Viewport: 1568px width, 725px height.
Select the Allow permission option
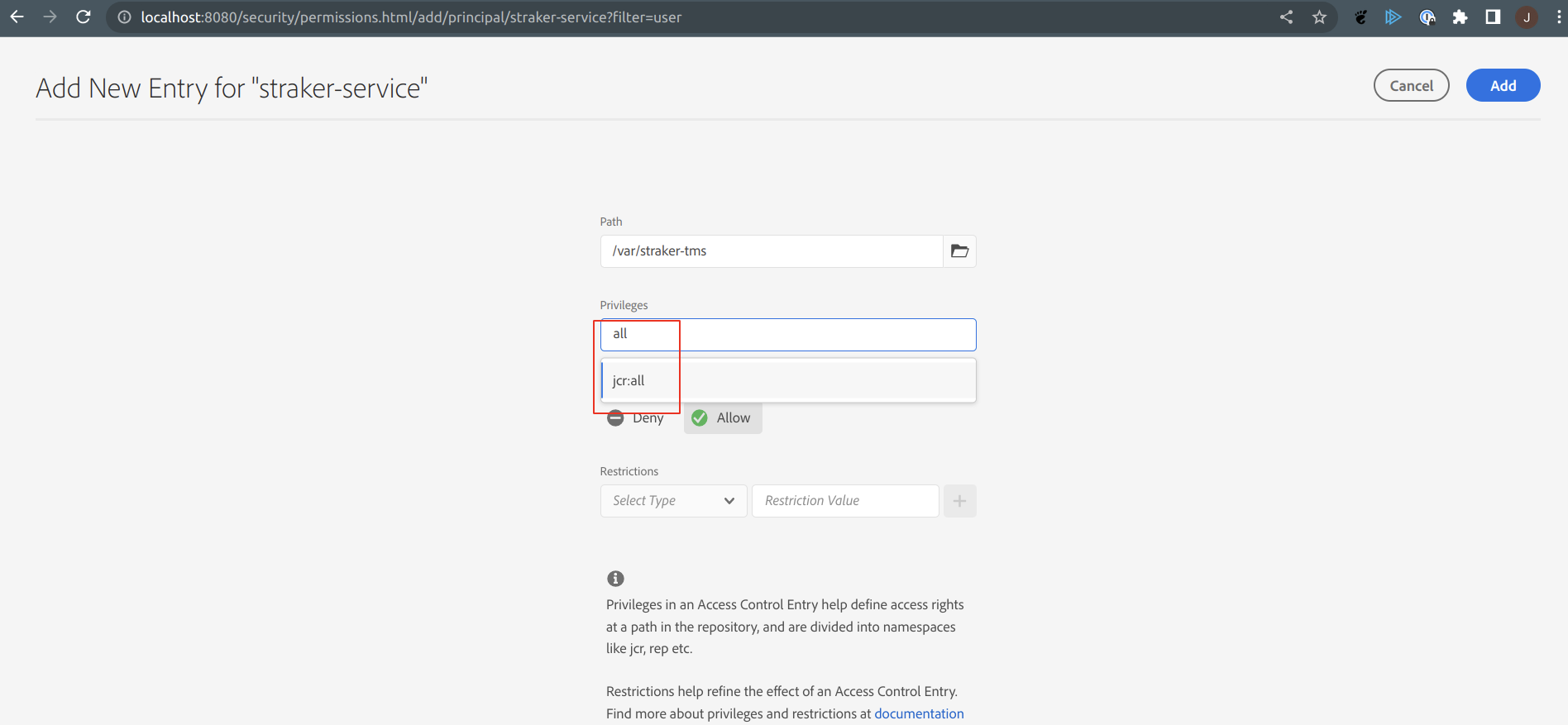point(723,418)
